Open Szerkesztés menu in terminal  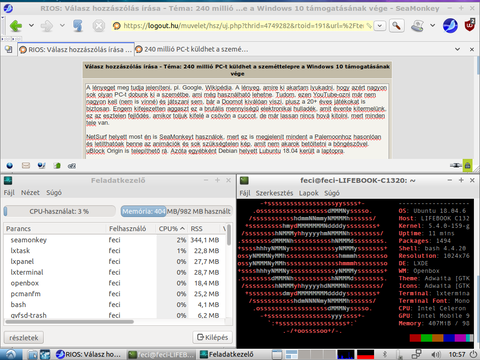click(x=274, y=193)
